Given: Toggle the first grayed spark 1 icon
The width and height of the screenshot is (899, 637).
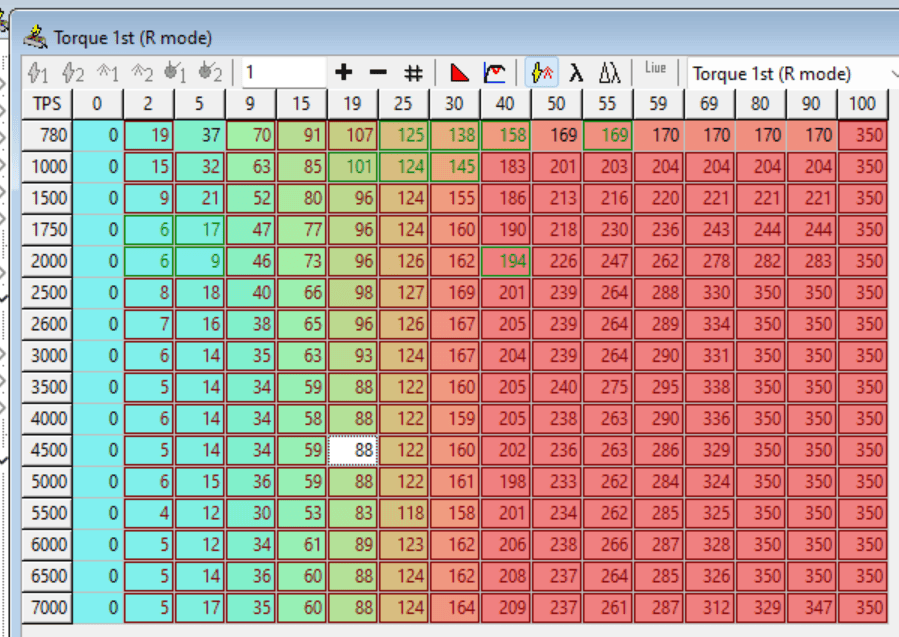Looking at the screenshot, I should pos(38,73).
